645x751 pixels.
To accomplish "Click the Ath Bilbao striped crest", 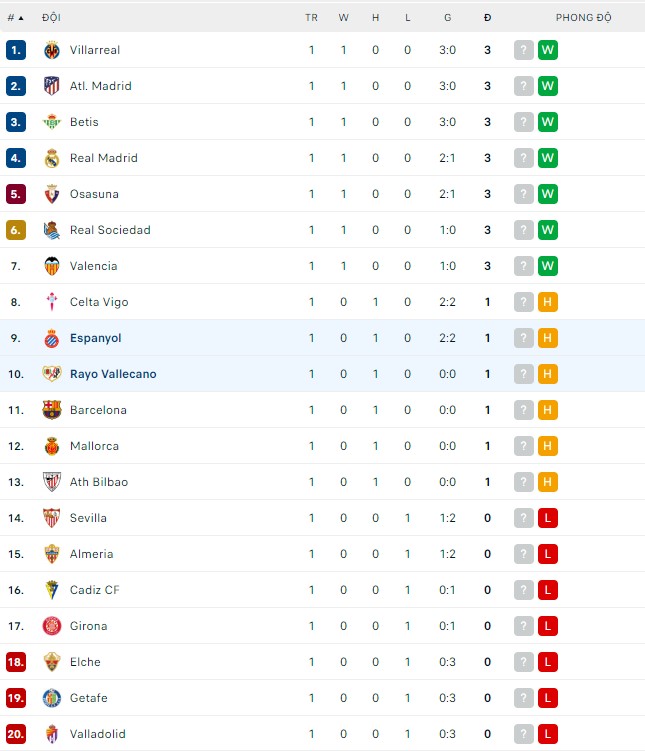I will [x=52, y=482].
